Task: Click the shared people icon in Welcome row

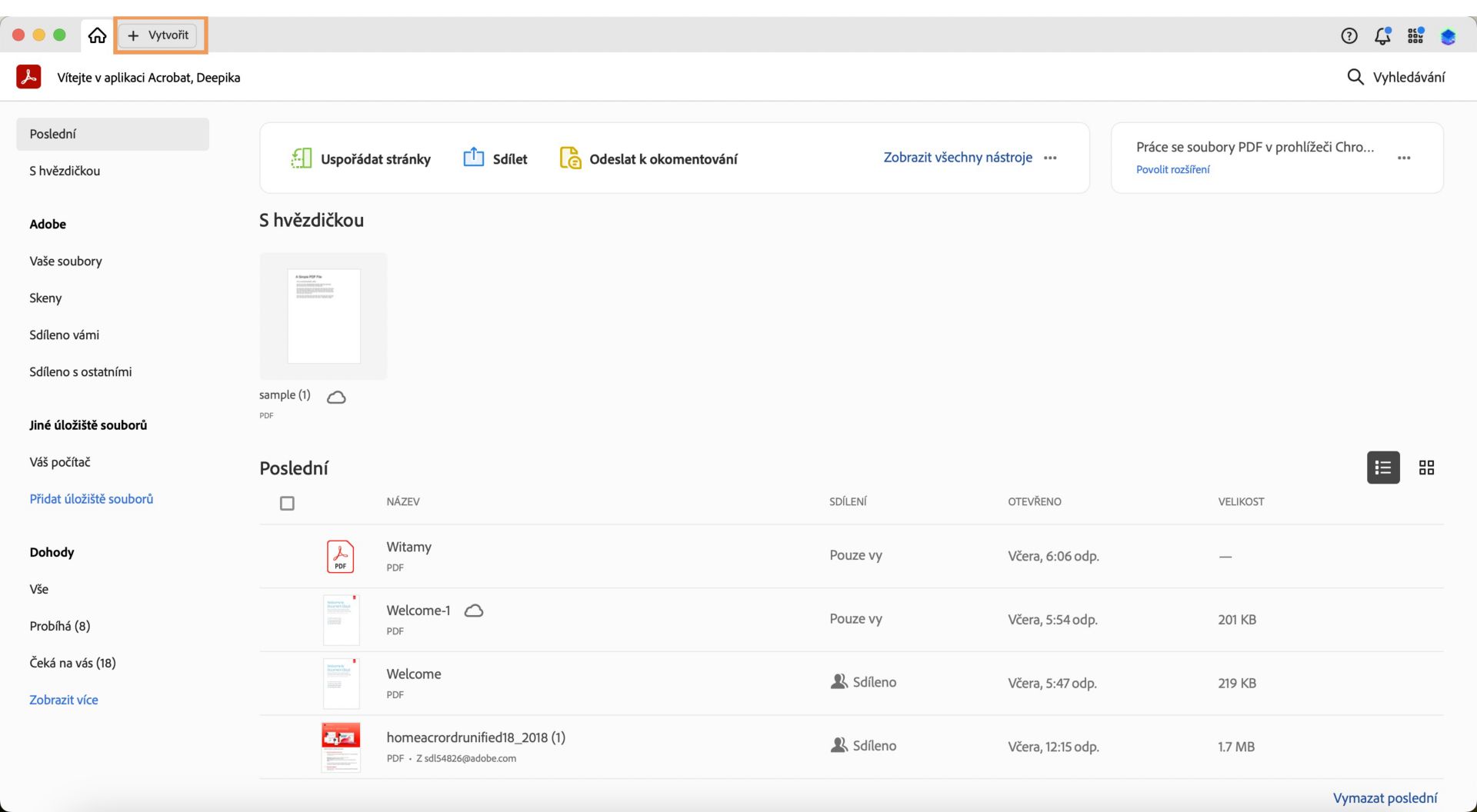Action: click(x=839, y=682)
